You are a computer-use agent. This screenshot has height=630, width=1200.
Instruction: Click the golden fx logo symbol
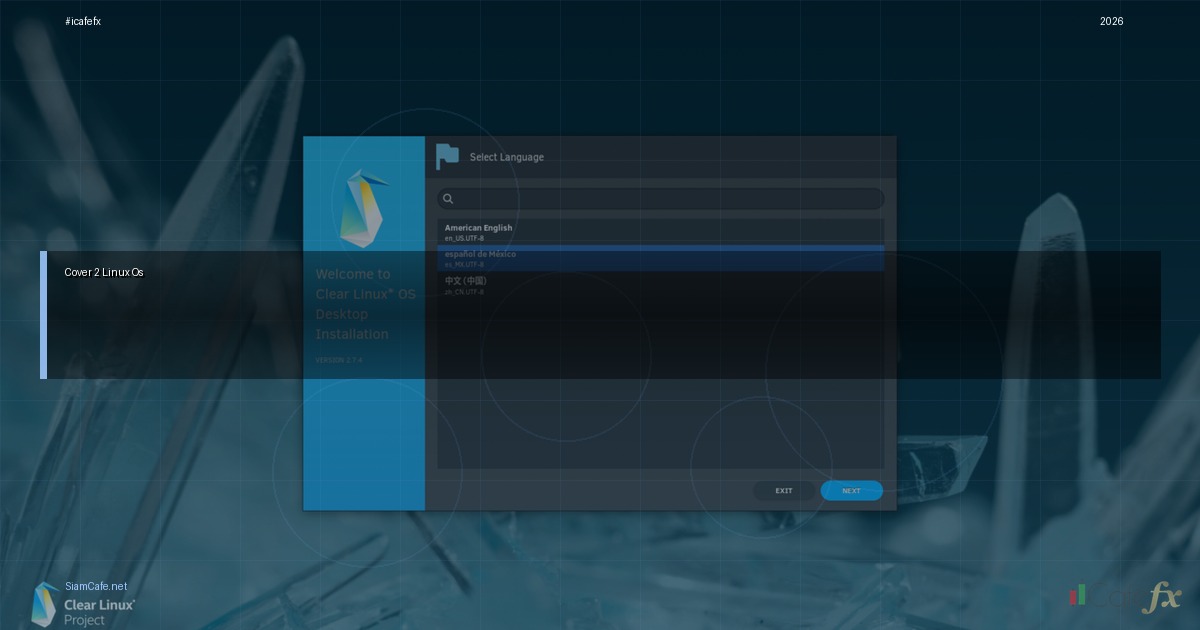pos(1162,598)
